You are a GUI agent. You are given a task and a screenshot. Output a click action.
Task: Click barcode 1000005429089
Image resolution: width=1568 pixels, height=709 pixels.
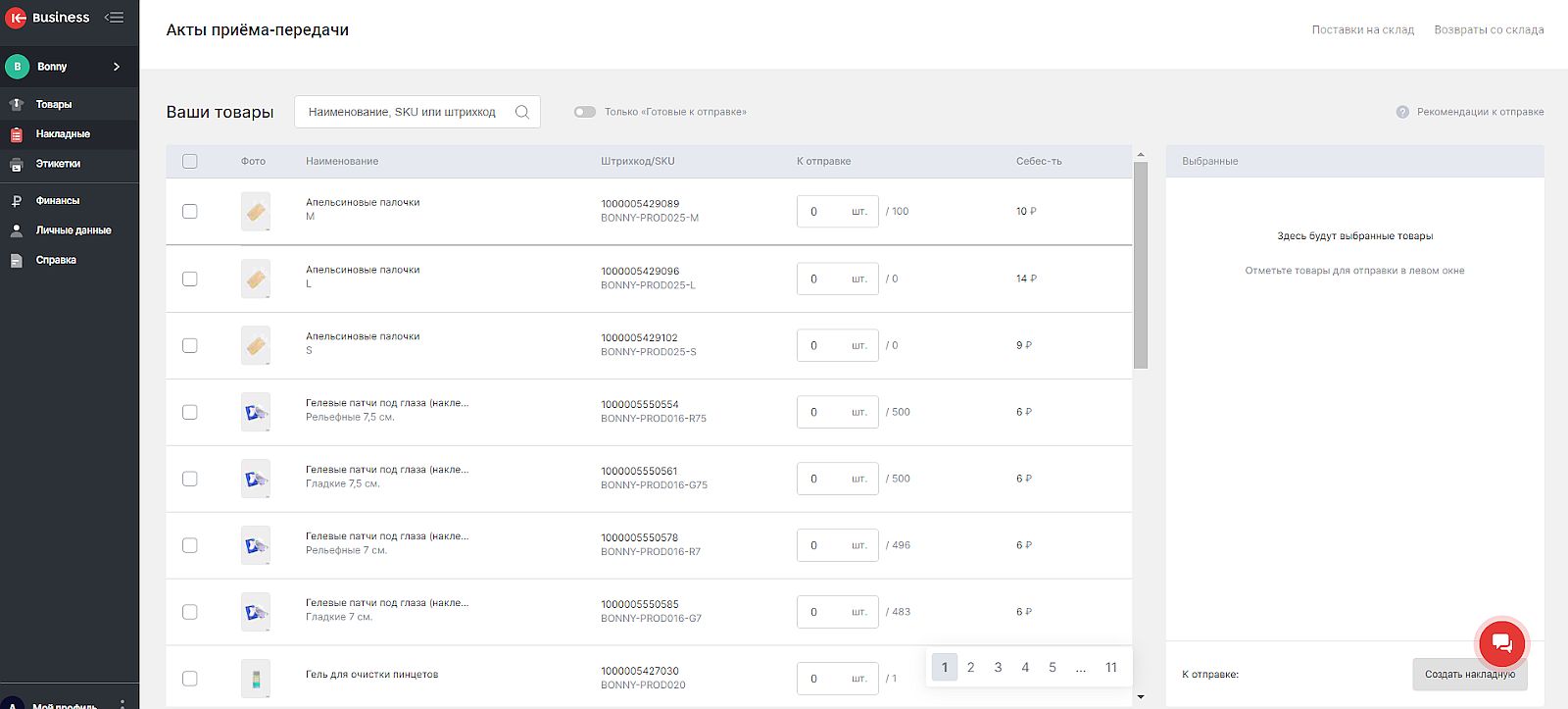click(640, 204)
